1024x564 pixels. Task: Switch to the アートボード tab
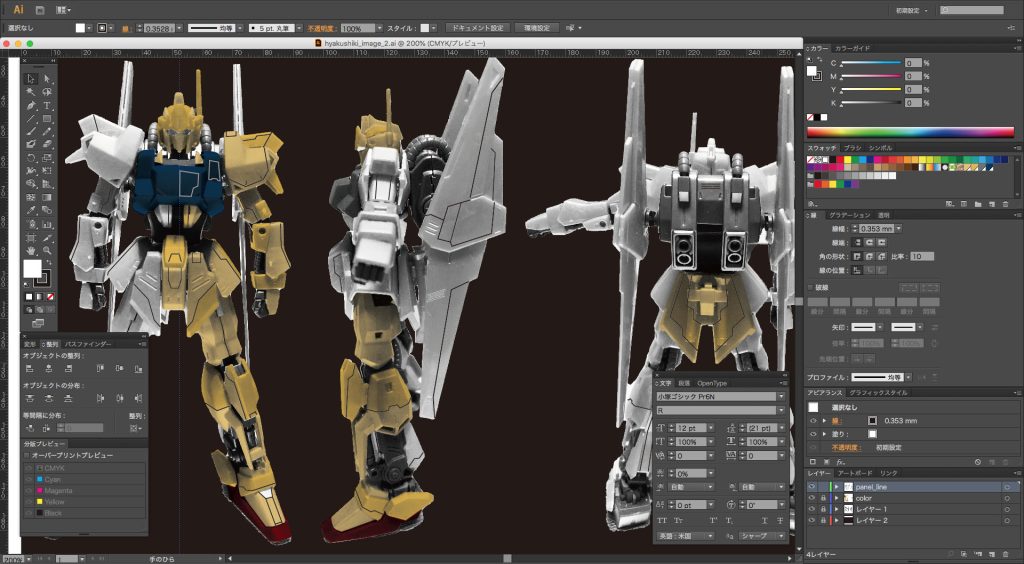click(x=857, y=473)
